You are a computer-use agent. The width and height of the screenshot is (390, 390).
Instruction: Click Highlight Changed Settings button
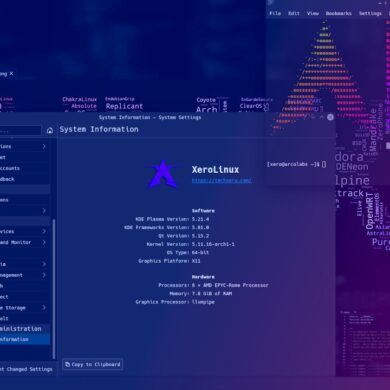(27, 369)
